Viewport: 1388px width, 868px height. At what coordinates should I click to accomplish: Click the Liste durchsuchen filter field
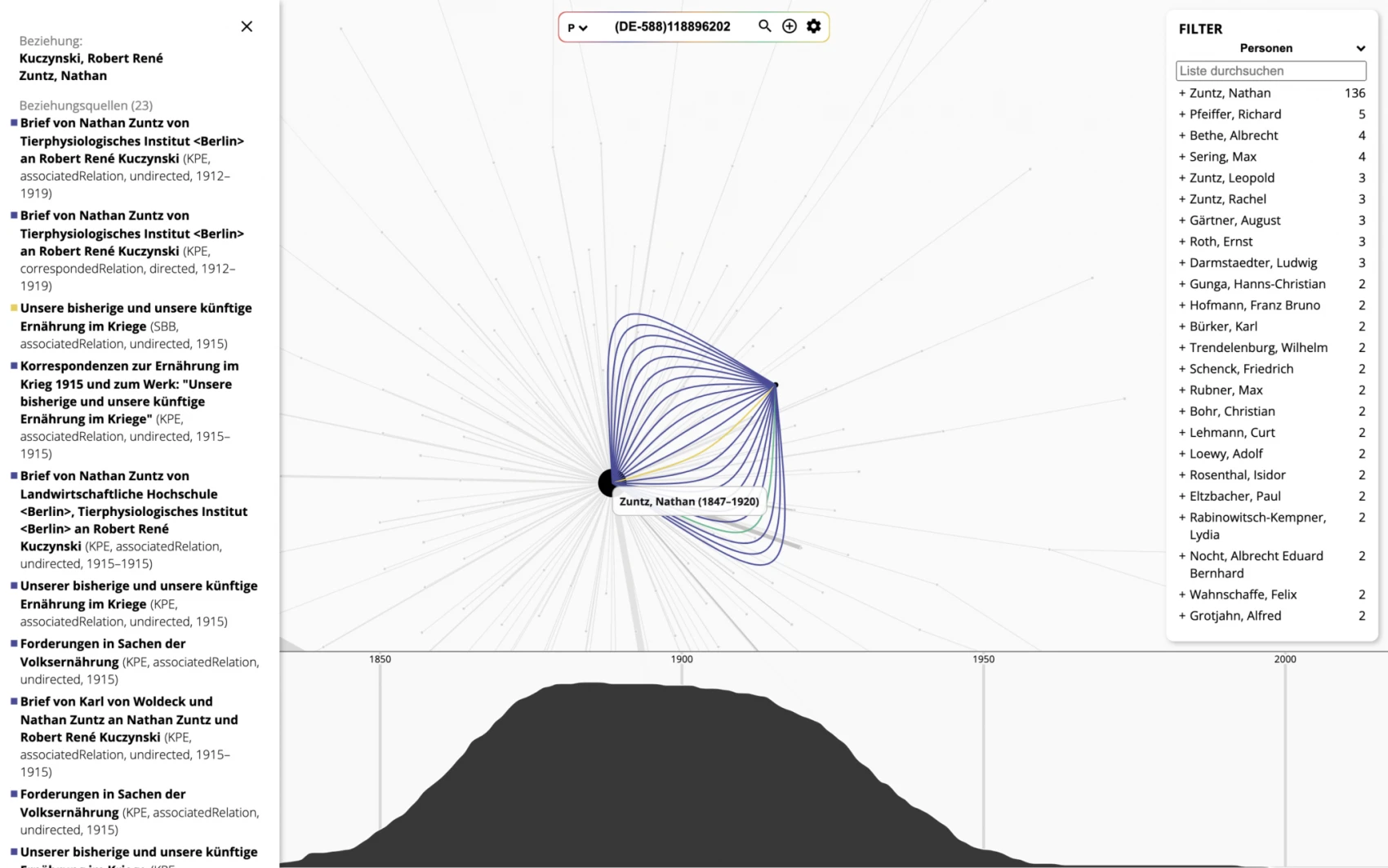point(1270,71)
